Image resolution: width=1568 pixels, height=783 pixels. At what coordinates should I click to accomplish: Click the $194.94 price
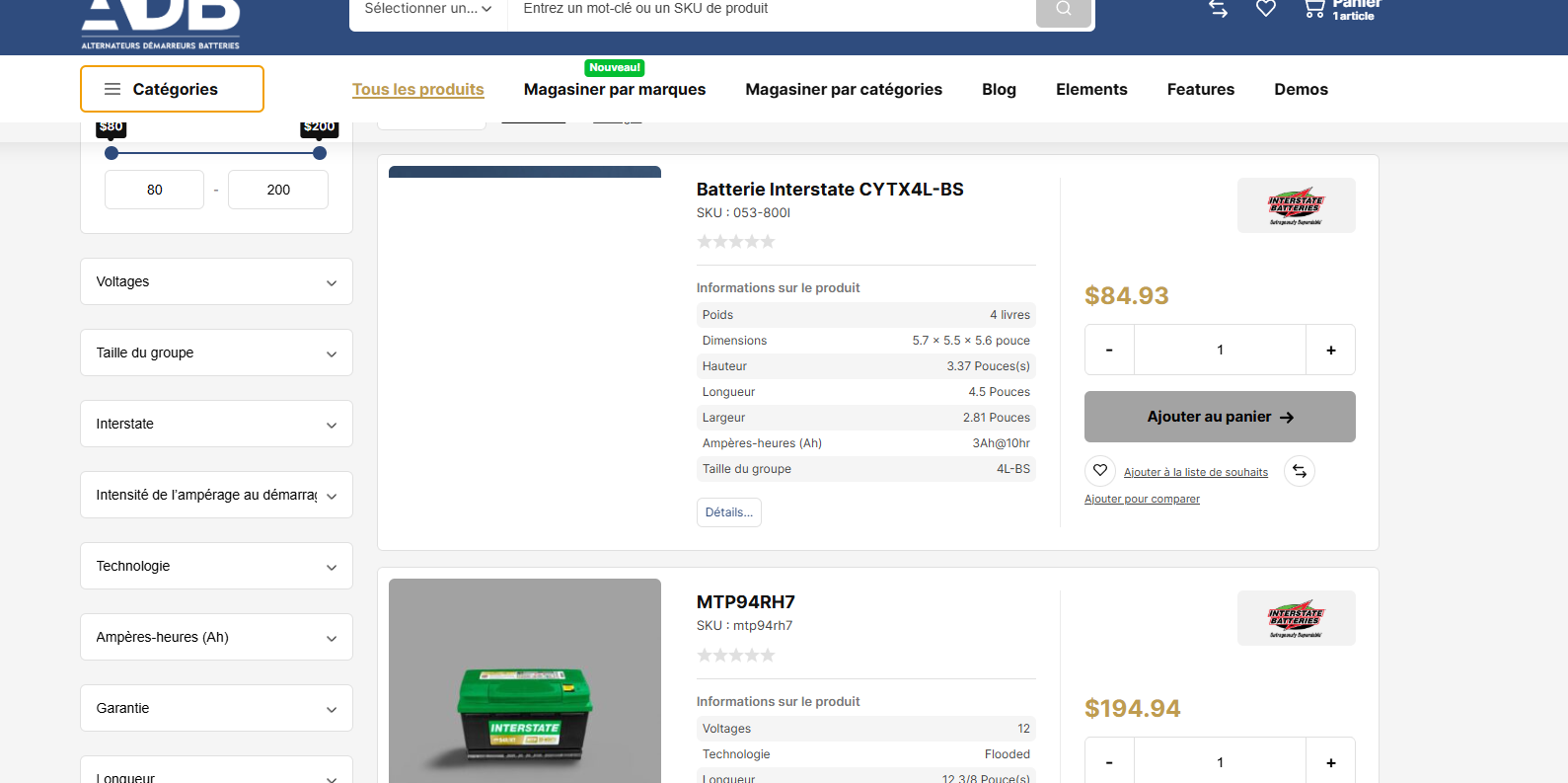point(1132,708)
